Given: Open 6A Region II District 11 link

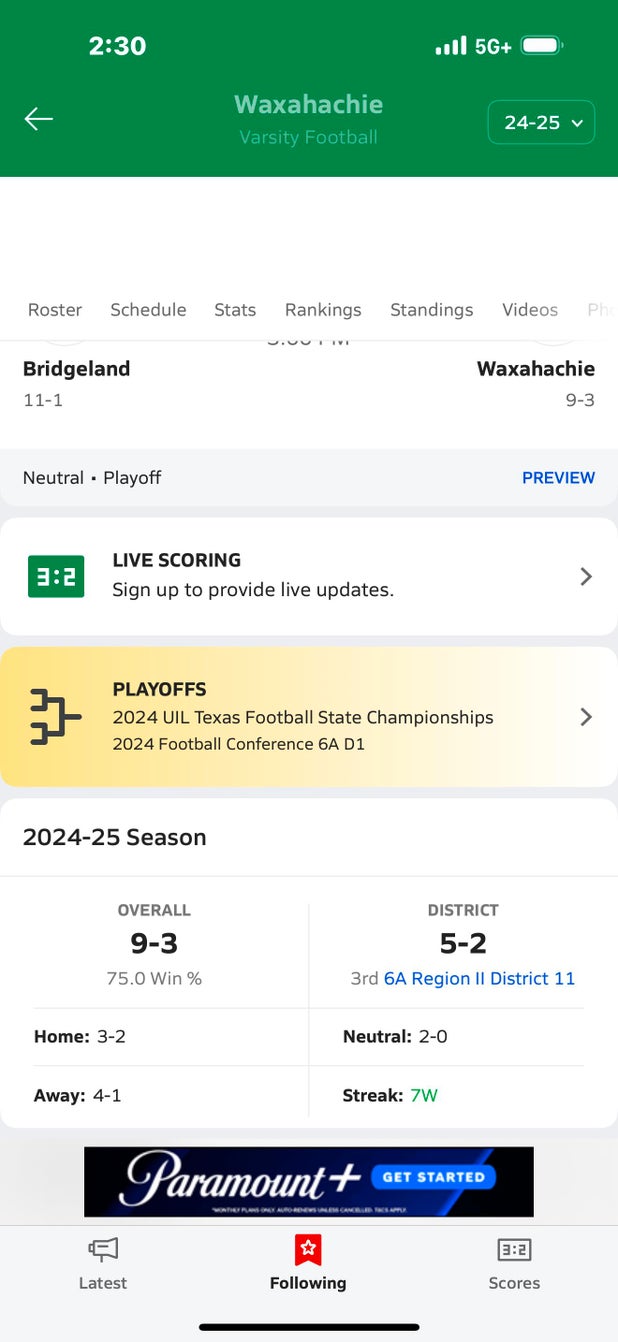Looking at the screenshot, I should [479, 978].
